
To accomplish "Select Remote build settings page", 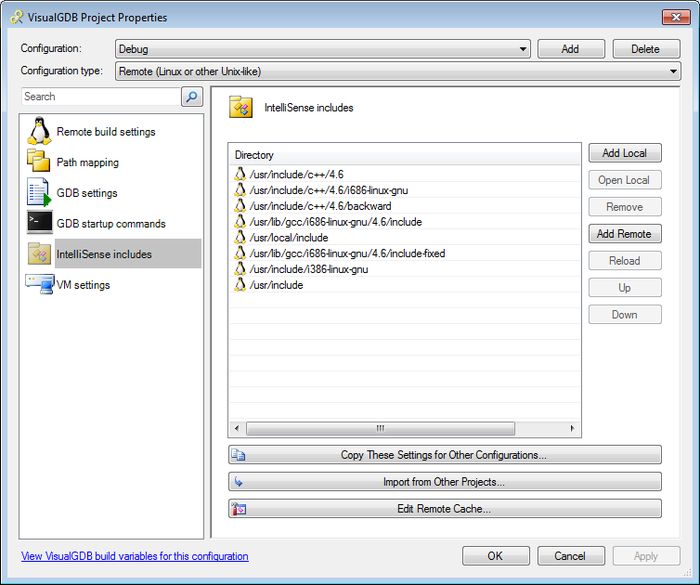I will tap(106, 132).
